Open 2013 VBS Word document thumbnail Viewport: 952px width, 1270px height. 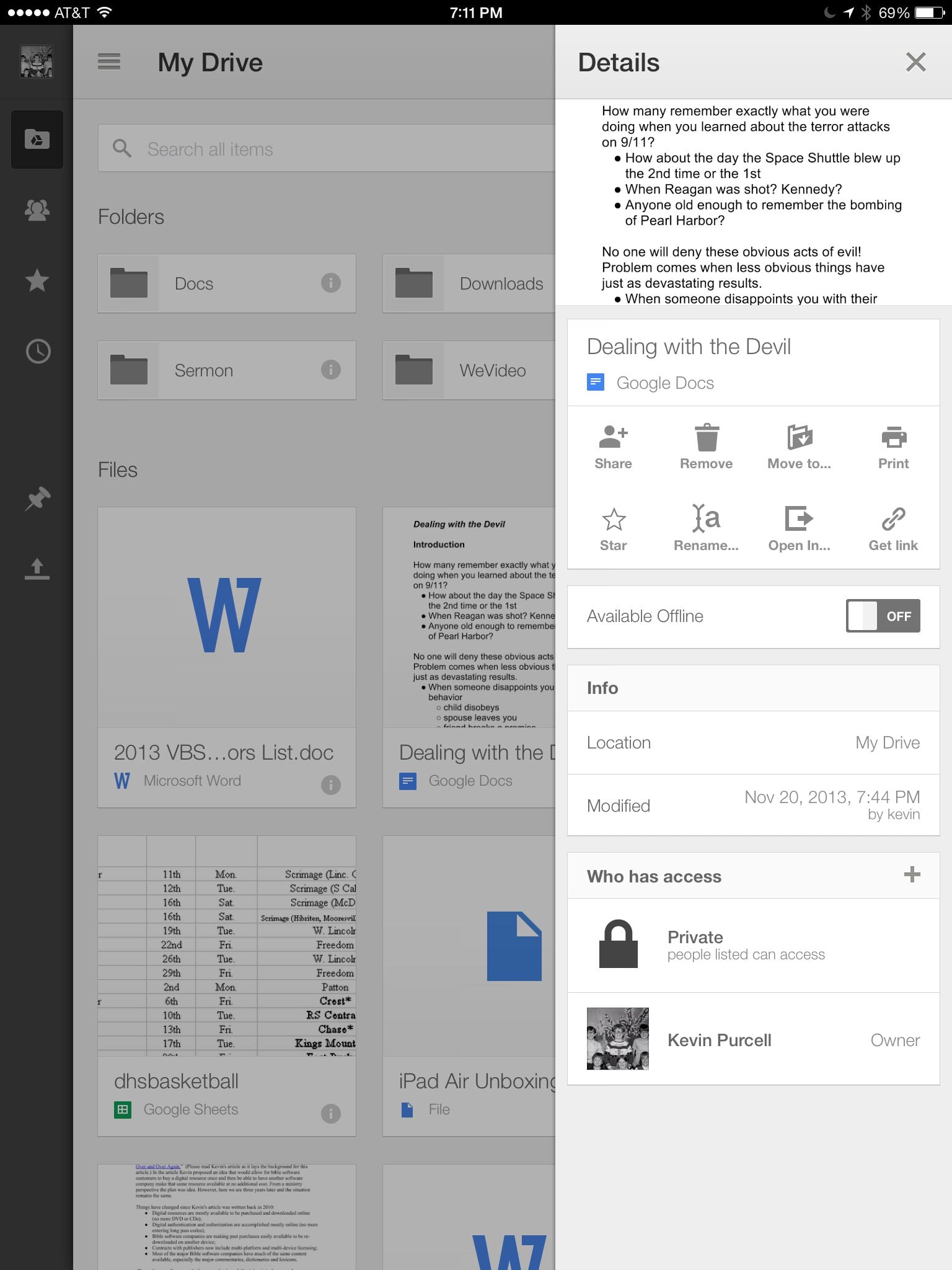coord(227,618)
